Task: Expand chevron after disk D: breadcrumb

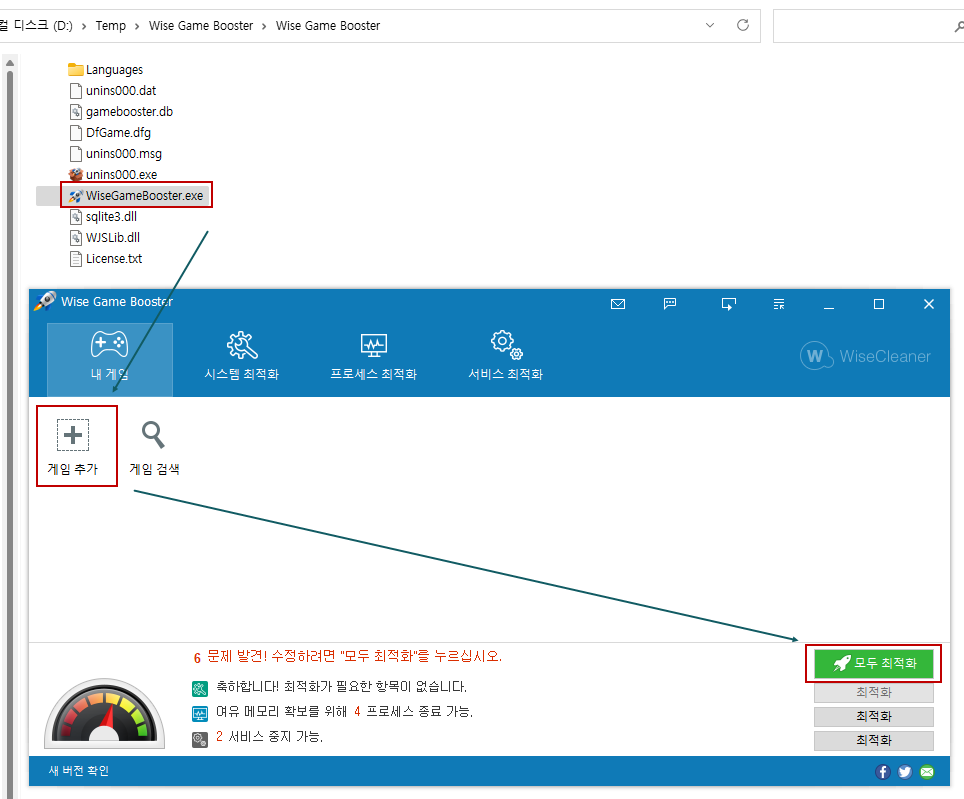Action: (x=84, y=26)
